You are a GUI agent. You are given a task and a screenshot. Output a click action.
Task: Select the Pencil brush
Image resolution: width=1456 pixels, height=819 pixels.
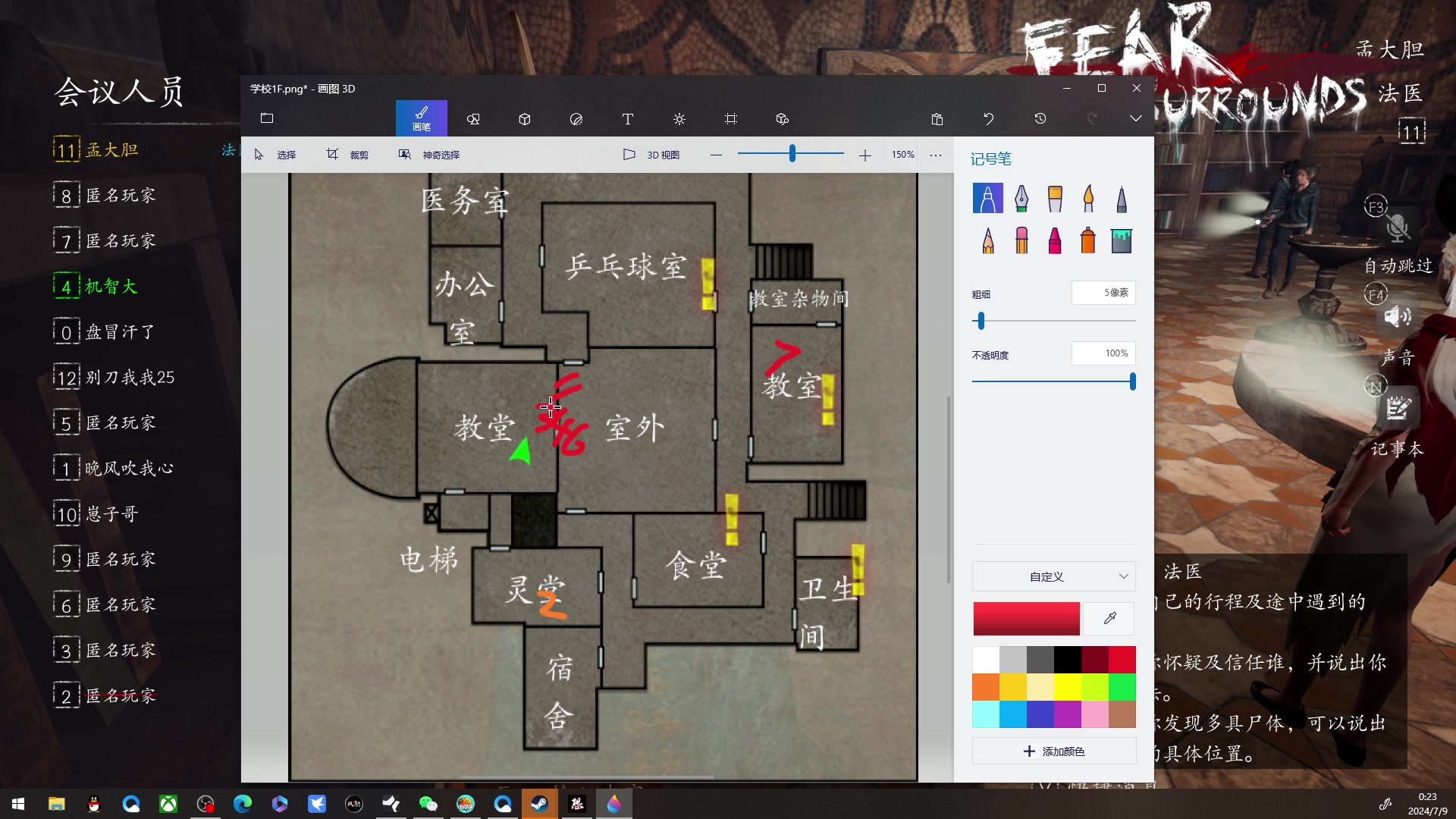(988, 240)
